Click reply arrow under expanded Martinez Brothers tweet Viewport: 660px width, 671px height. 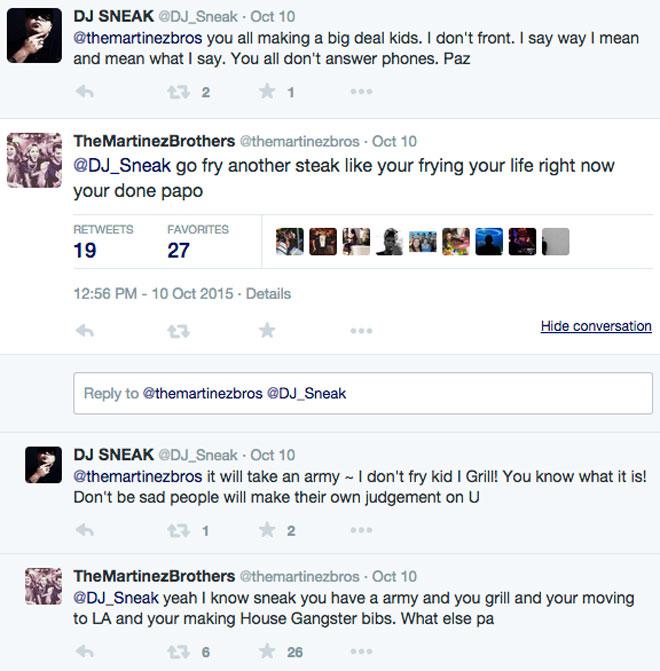85,330
